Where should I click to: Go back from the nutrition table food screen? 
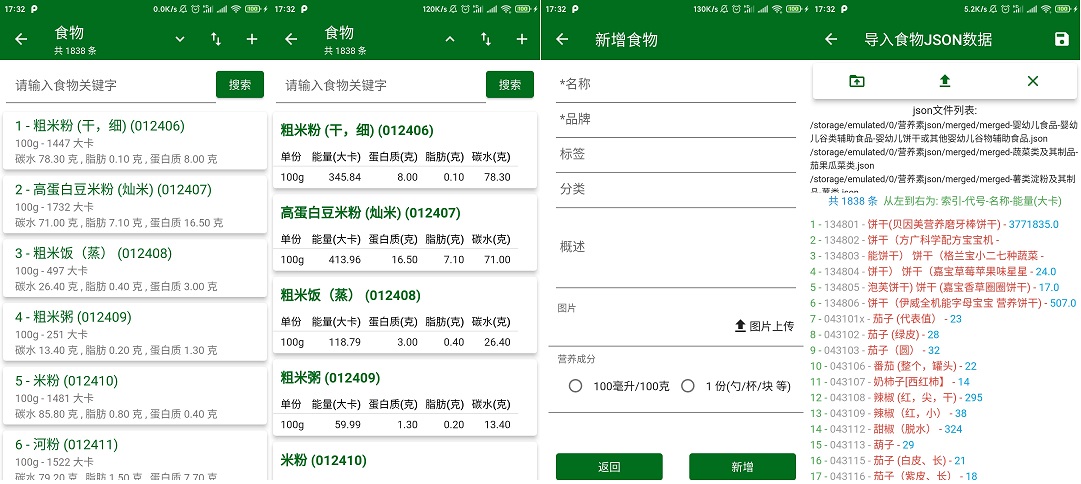click(292, 39)
